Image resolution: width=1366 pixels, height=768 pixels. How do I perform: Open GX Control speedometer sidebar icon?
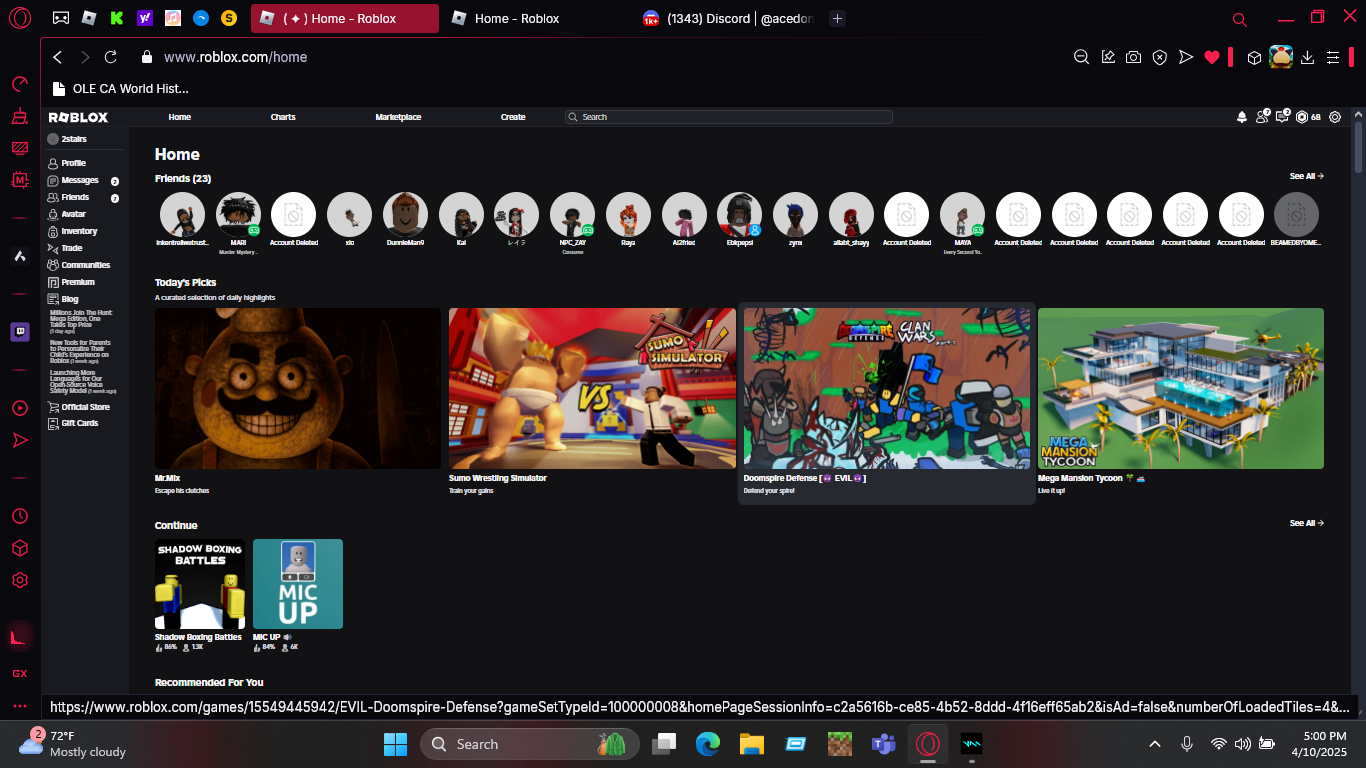[x=20, y=84]
